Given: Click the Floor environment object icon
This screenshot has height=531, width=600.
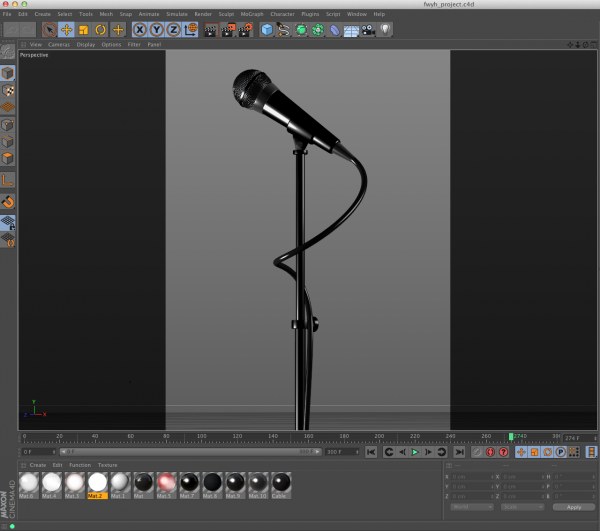Looking at the screenshot, I should click(x=351, y=30).
